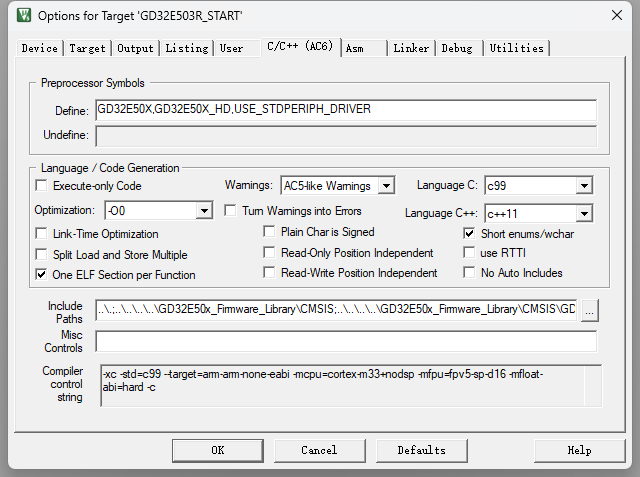The image size is (640, 477).
Task: Confirm settings with OK button
Action: tap(218, 450)
